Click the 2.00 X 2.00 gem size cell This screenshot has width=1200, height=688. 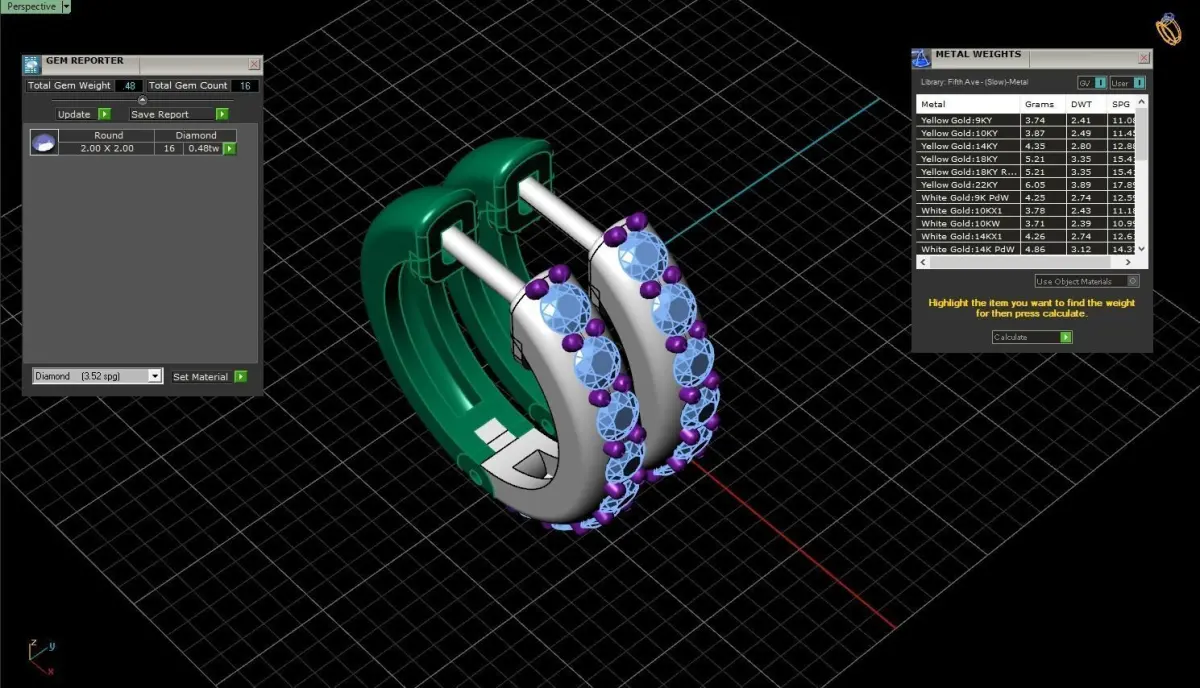108,149
